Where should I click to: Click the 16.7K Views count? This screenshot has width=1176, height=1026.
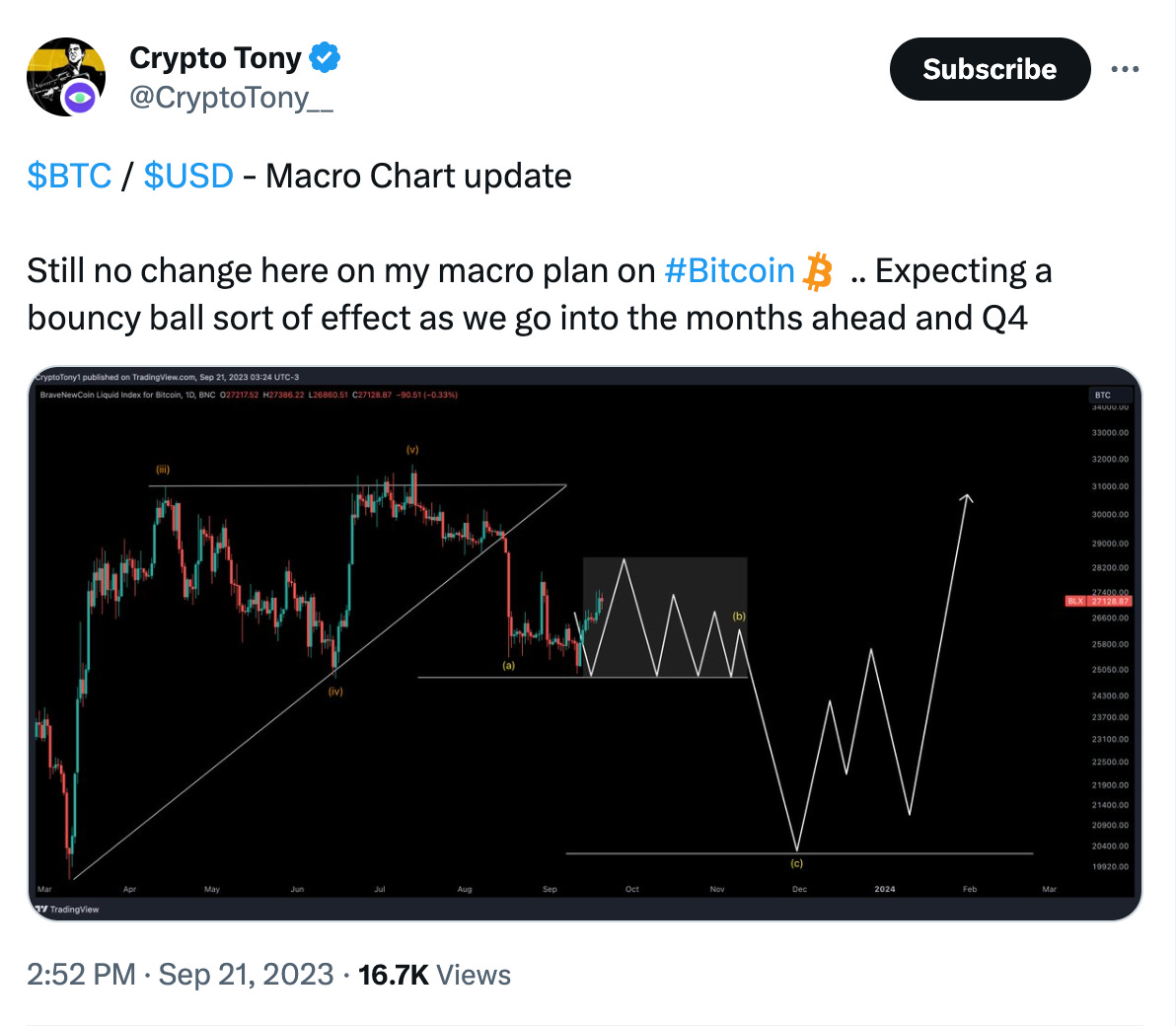point(434,975)
